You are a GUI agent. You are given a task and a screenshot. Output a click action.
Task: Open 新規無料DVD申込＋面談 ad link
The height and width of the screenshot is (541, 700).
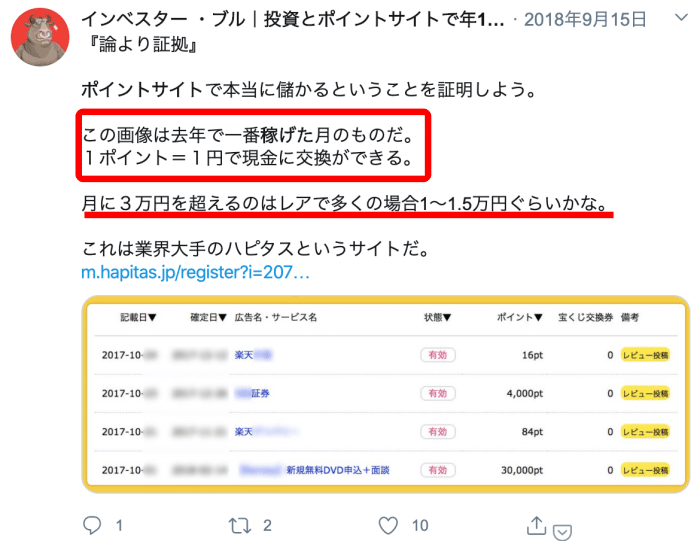[x=338, y=470]
